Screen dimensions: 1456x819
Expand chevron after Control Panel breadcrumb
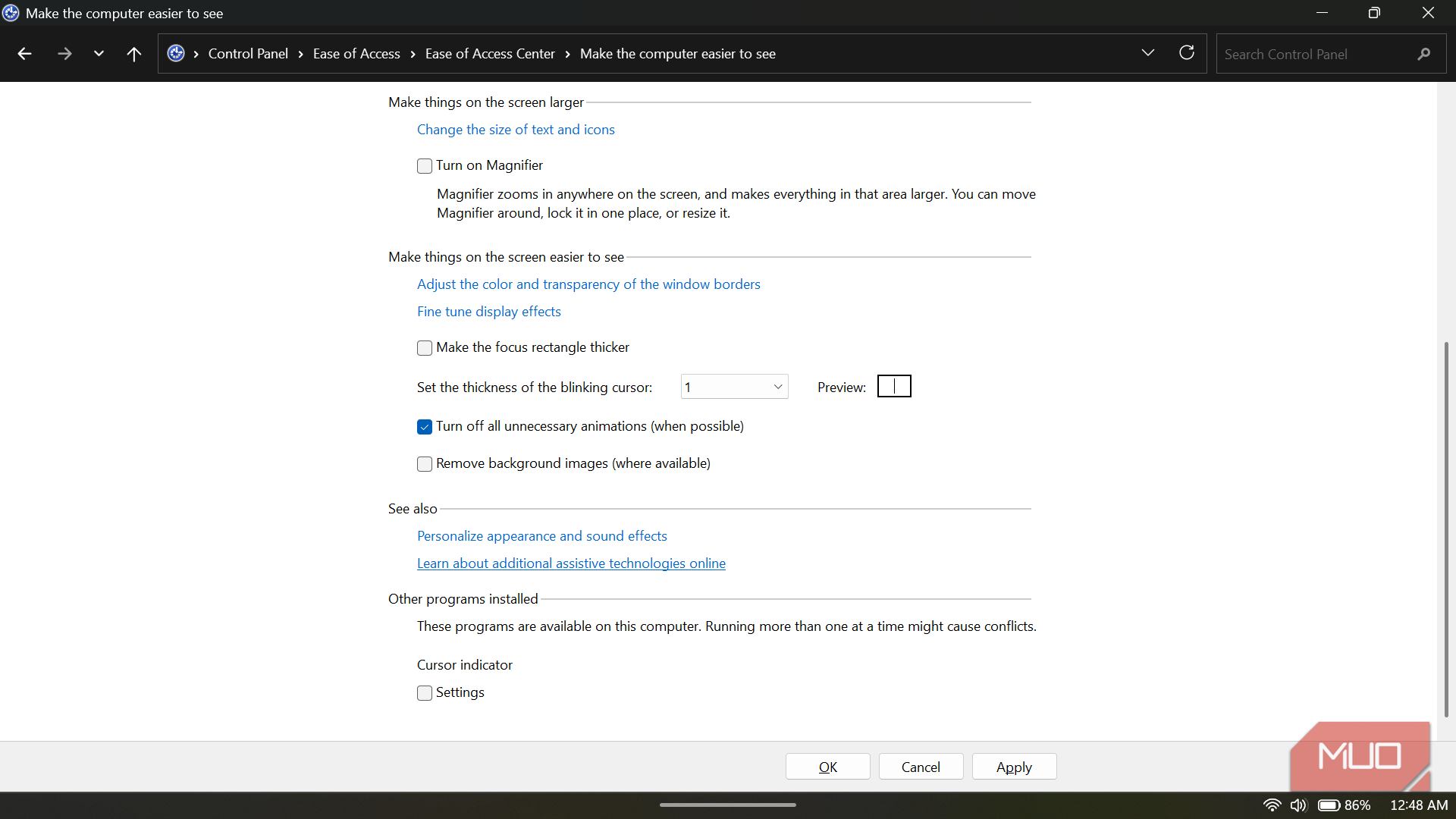pyautogui.click(x=301, y=54)
